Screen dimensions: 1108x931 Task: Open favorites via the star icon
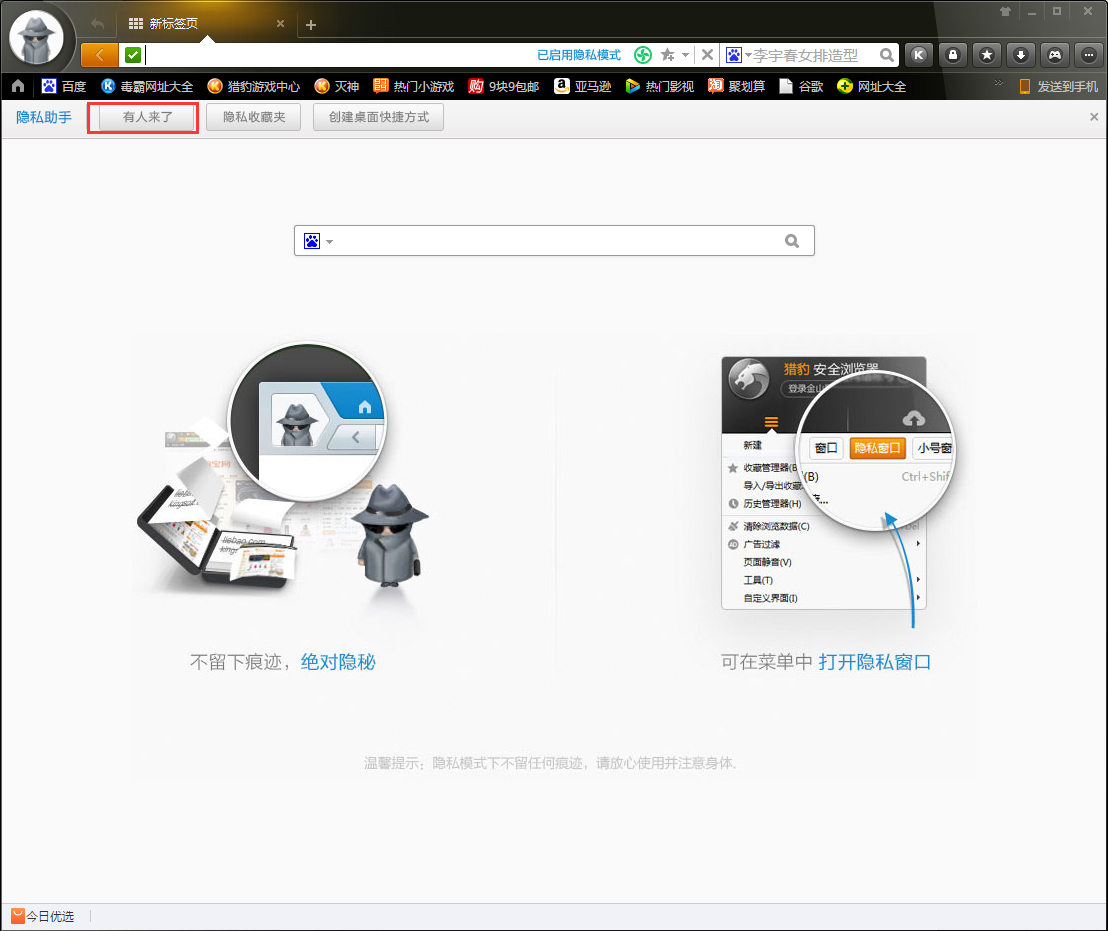(986, 55)
